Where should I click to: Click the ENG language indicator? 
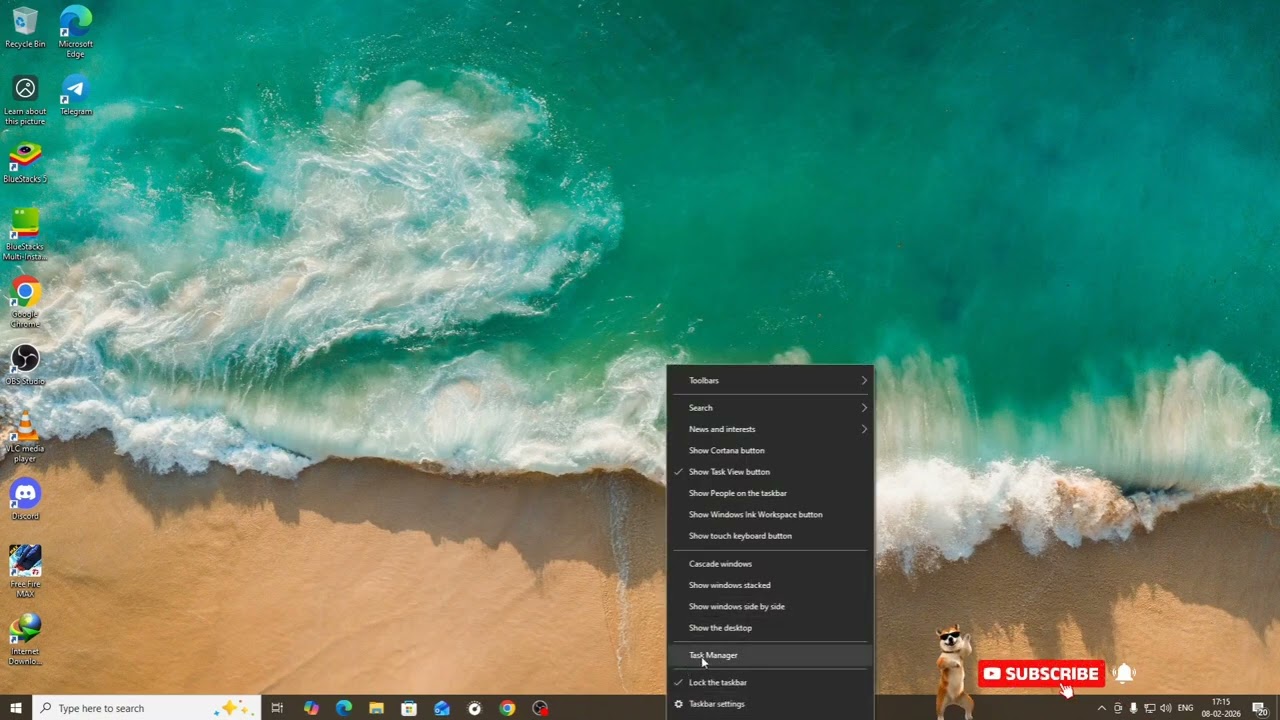1185,708
